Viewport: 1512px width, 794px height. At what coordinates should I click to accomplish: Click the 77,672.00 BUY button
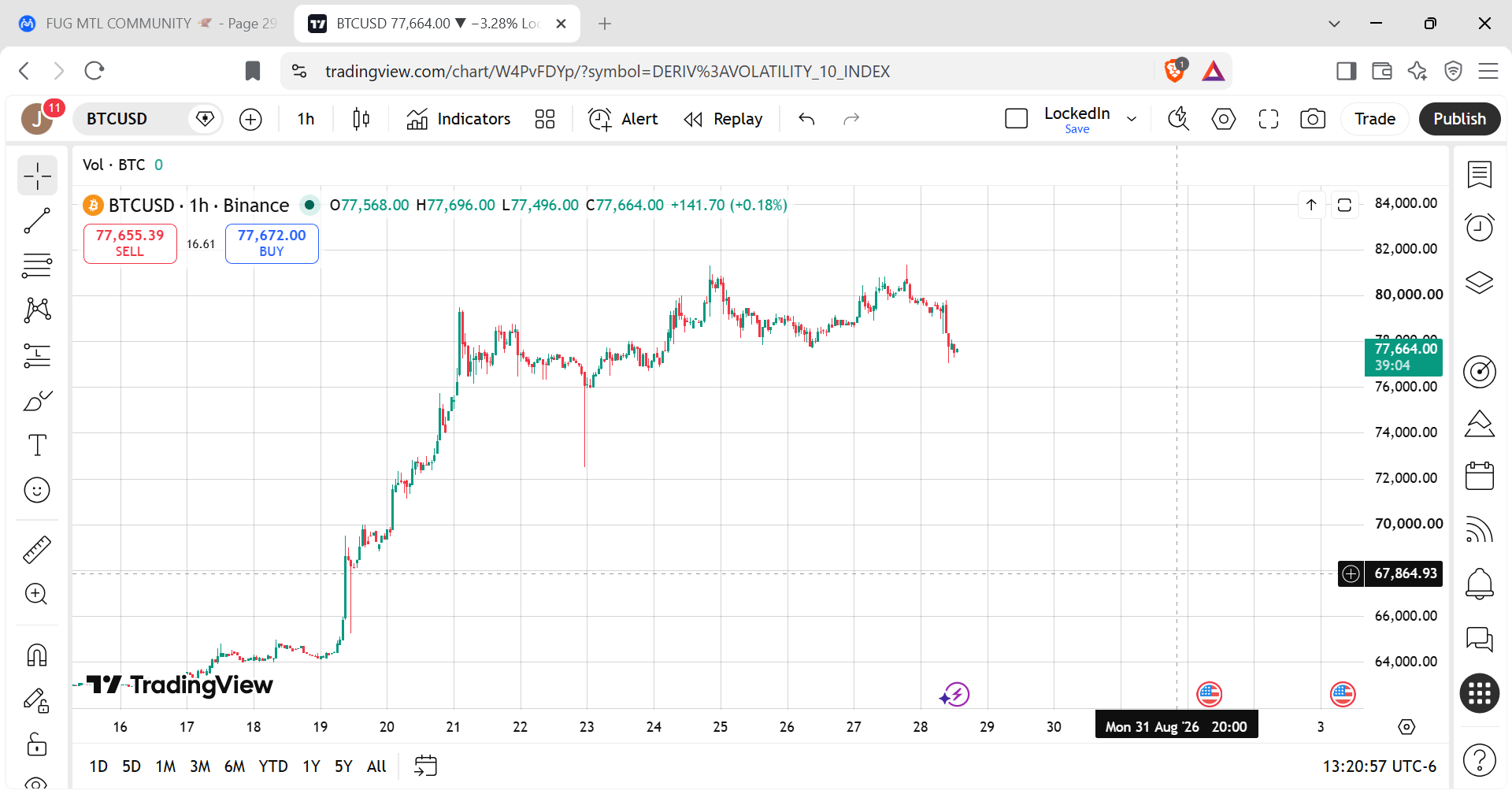coord(272,243)
